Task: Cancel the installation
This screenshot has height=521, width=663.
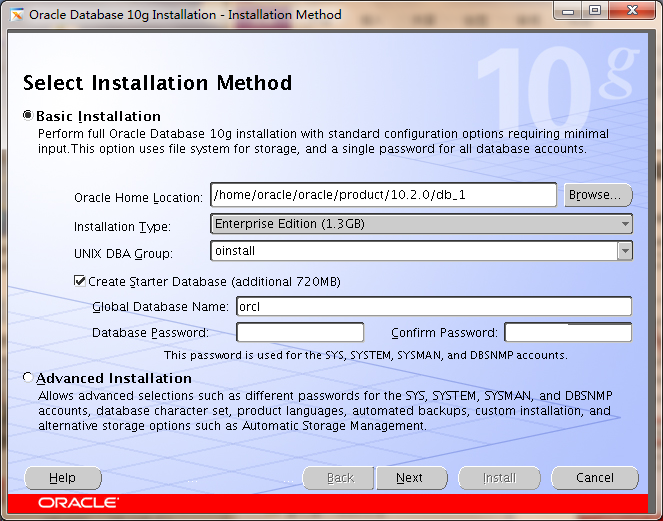Action: (x=595, y=478)
